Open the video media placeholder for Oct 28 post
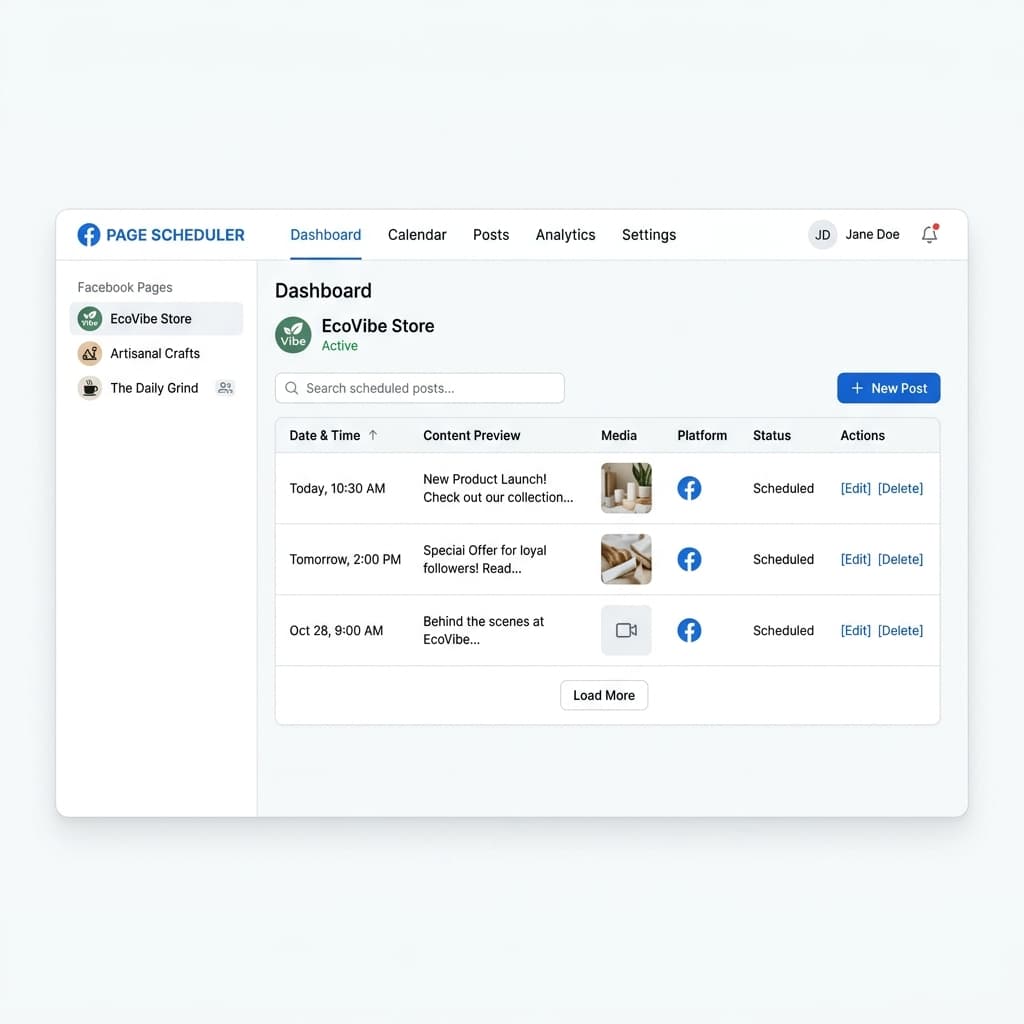The image size is (1024, 1024). tap(626, 630)
